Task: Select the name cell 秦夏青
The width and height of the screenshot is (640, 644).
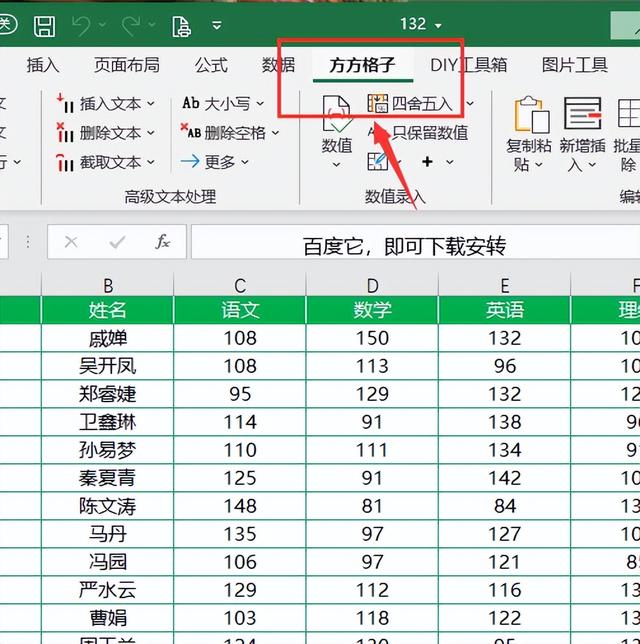Action: (108, 478)
